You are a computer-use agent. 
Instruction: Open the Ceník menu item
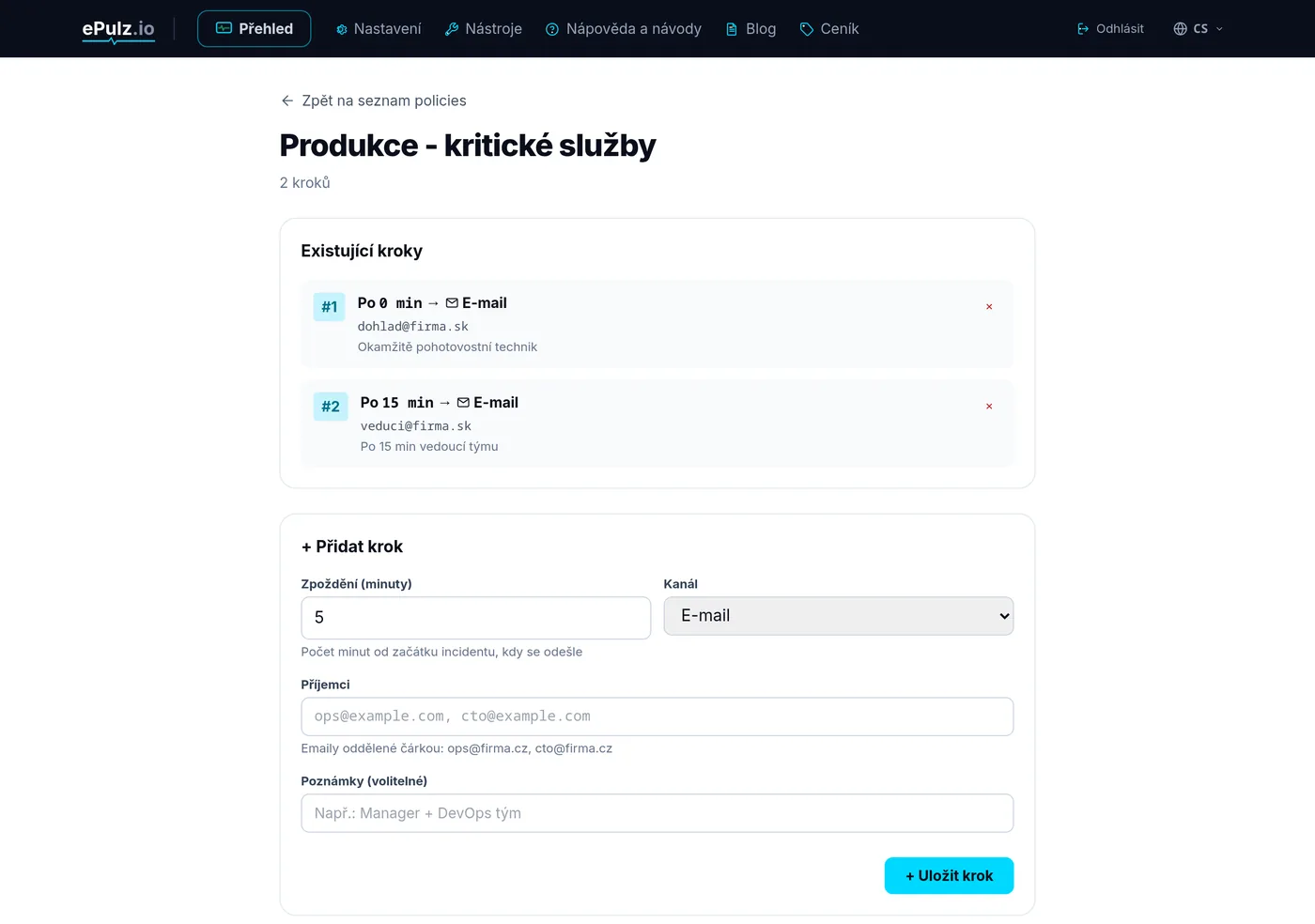[x=829, y=29]
